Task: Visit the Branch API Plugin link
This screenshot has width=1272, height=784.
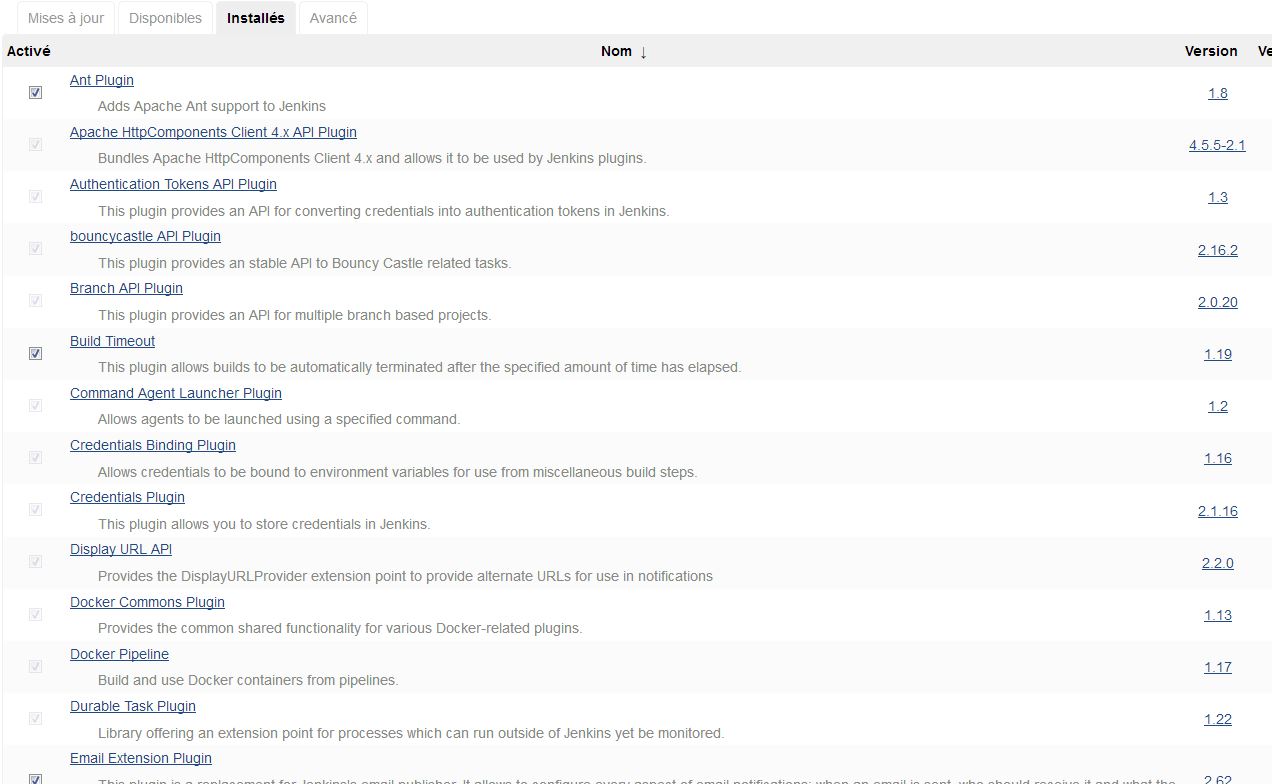Action: click(126, 288)
